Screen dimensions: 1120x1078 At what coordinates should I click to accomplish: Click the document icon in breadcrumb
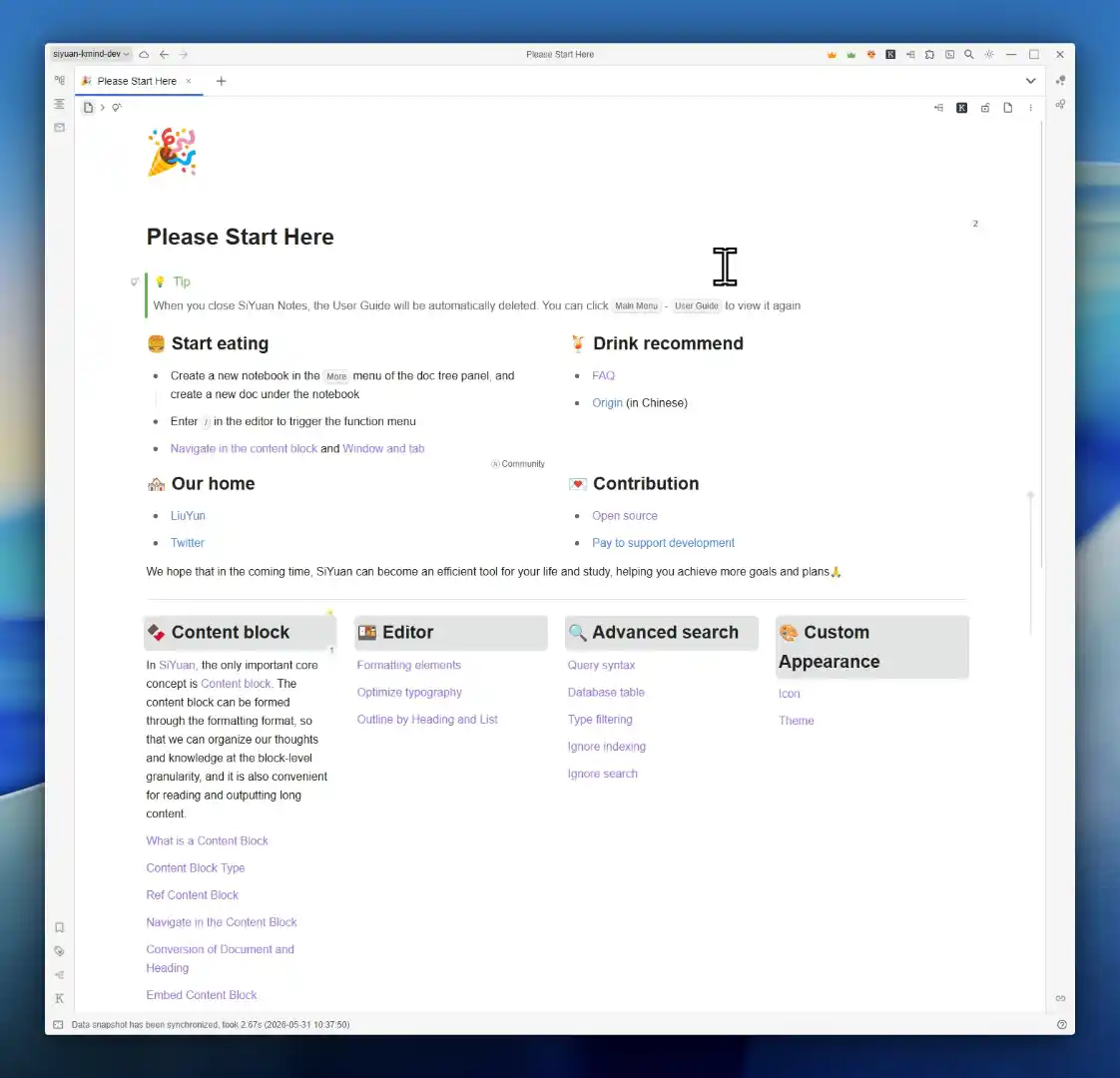(88, 108)
